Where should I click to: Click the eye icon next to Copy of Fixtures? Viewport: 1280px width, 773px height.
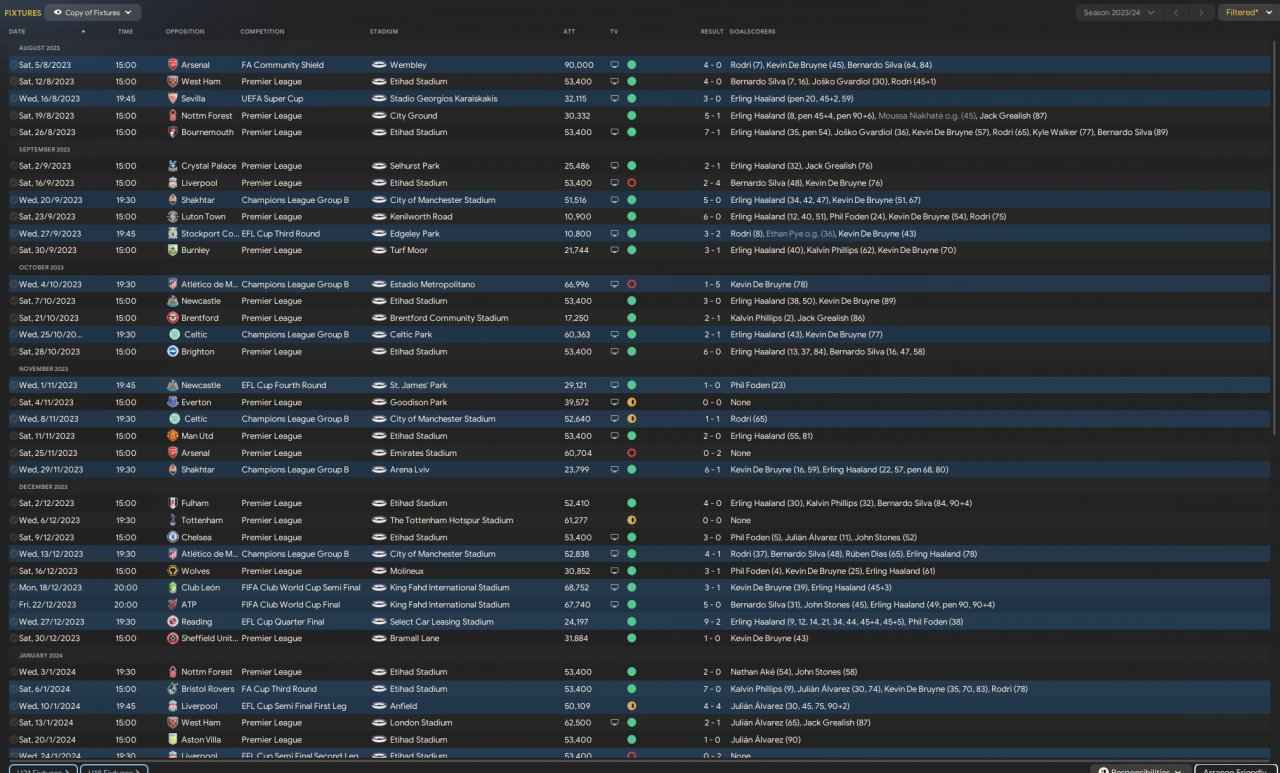click(57, 13)
